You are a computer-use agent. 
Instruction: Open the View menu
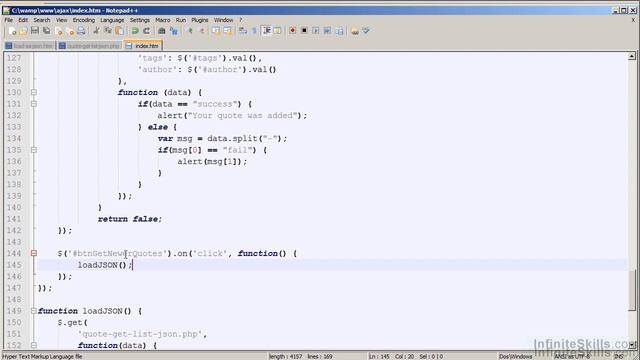(x=62, y=20)
